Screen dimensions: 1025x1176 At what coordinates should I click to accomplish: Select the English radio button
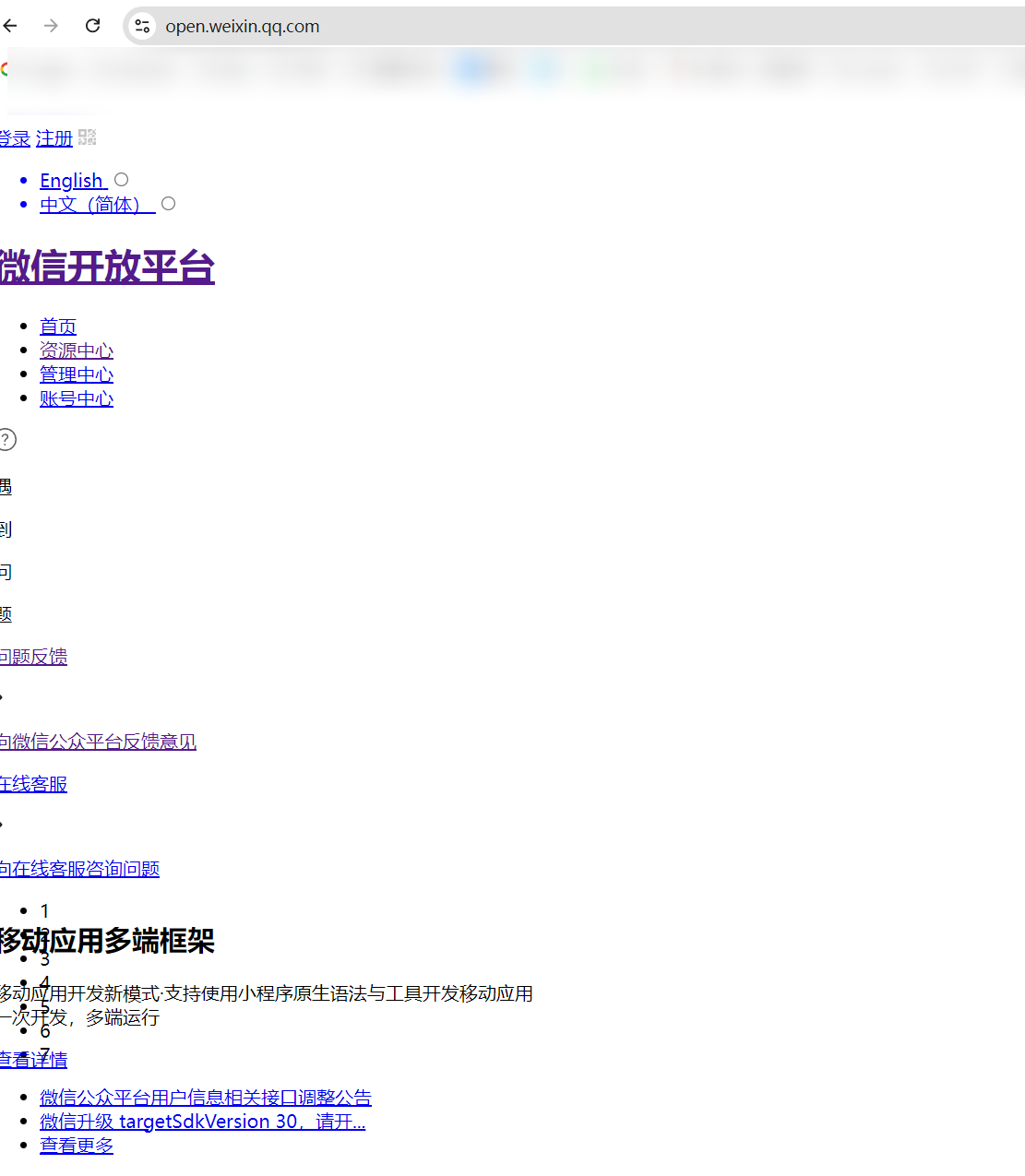click(x=121, y=180)
